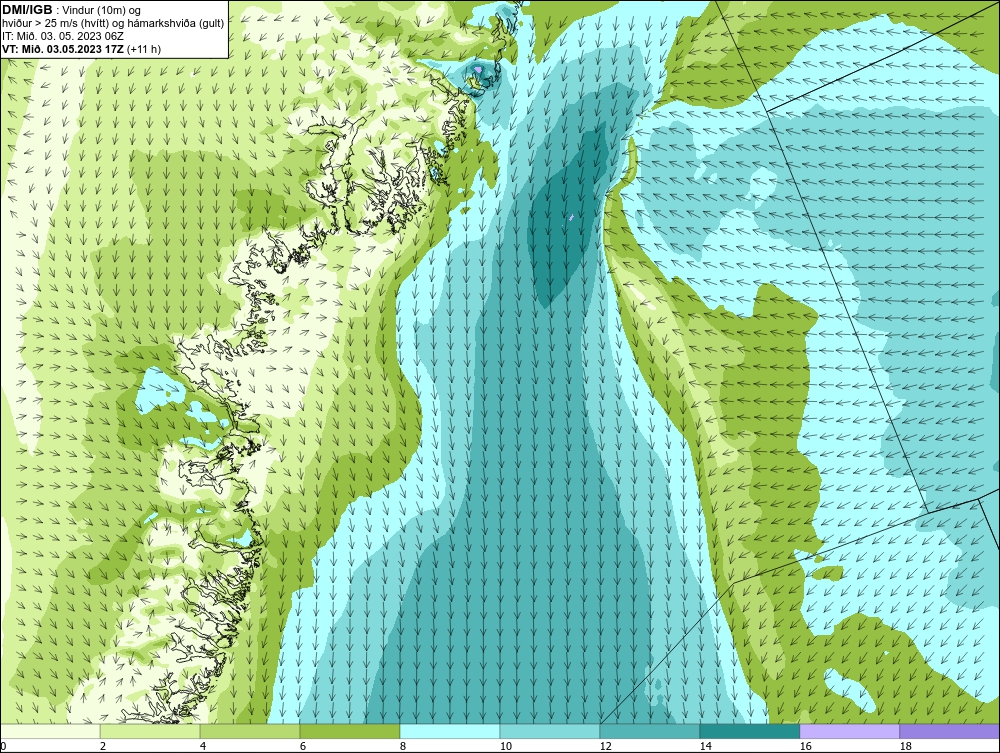Click the legend scale label '10'
The height and width of the screenshot is (753, 1000).
coord(506,746)
